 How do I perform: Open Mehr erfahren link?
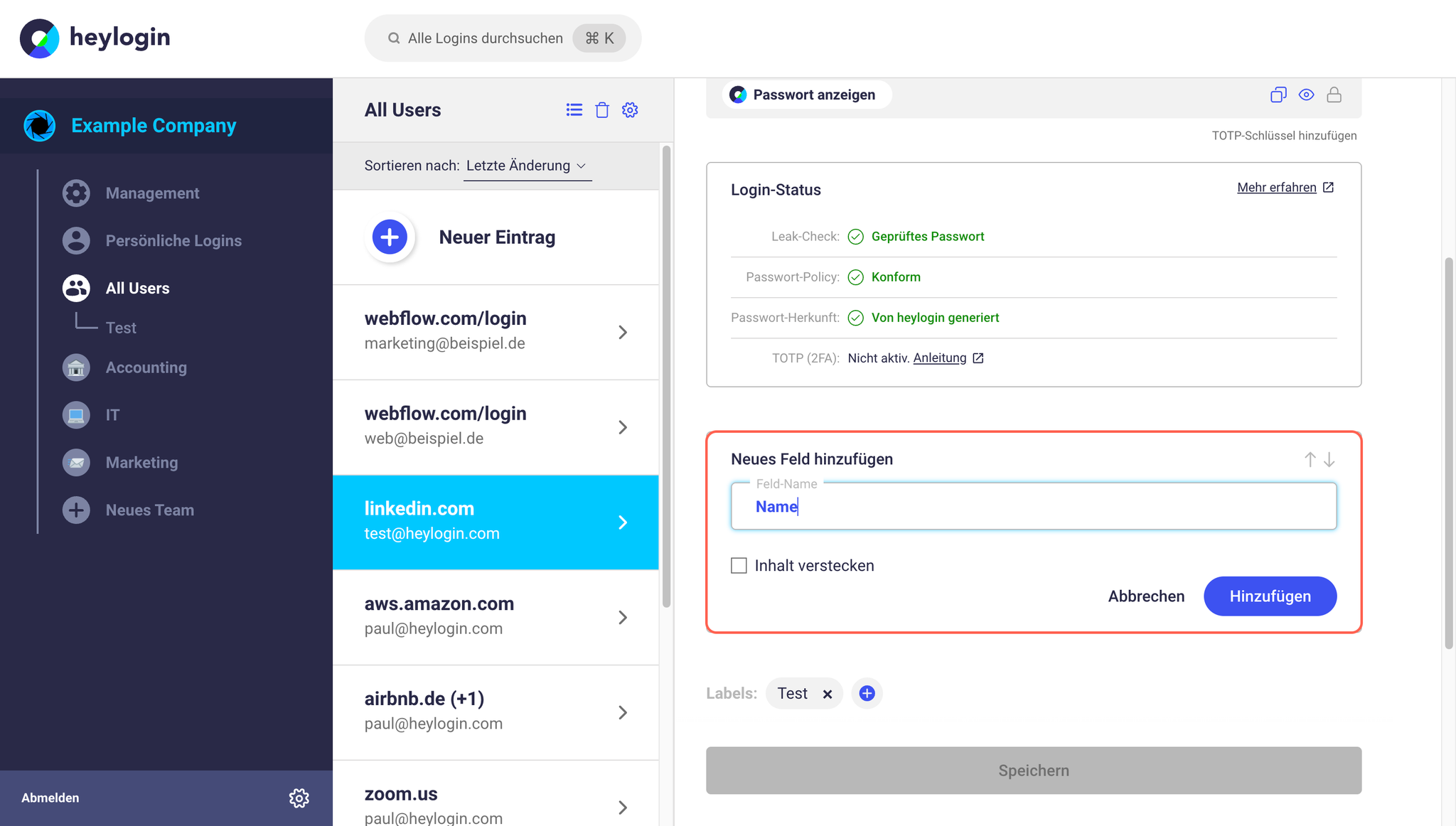coord(1277,188)
